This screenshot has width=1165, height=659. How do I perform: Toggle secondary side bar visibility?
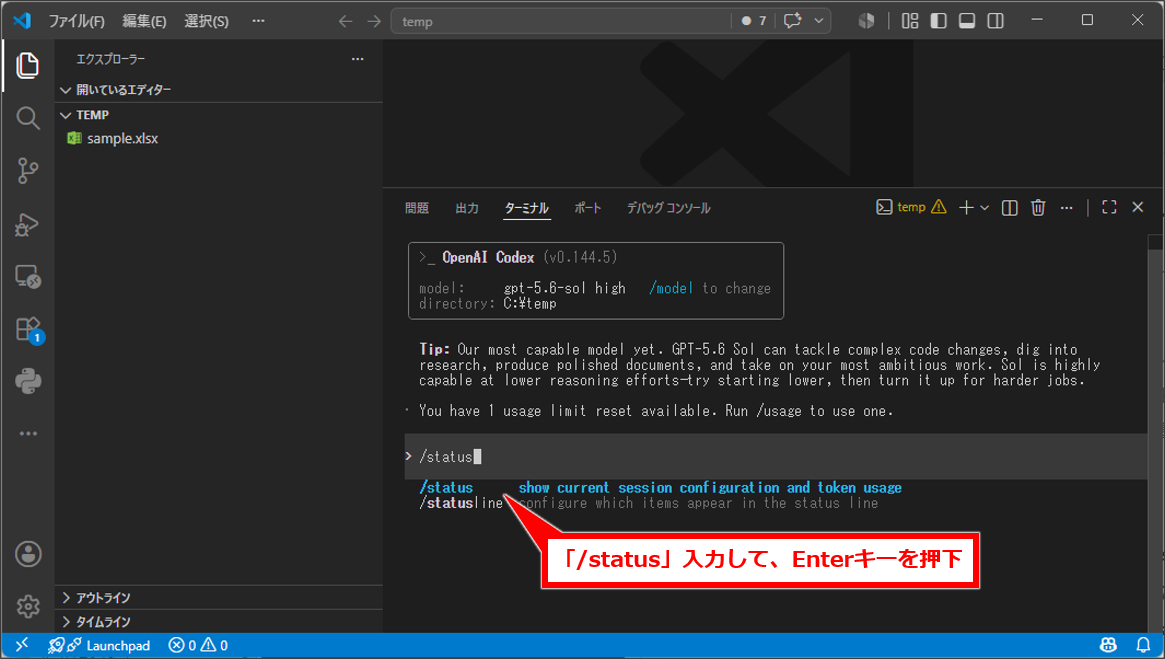[996, 21]
